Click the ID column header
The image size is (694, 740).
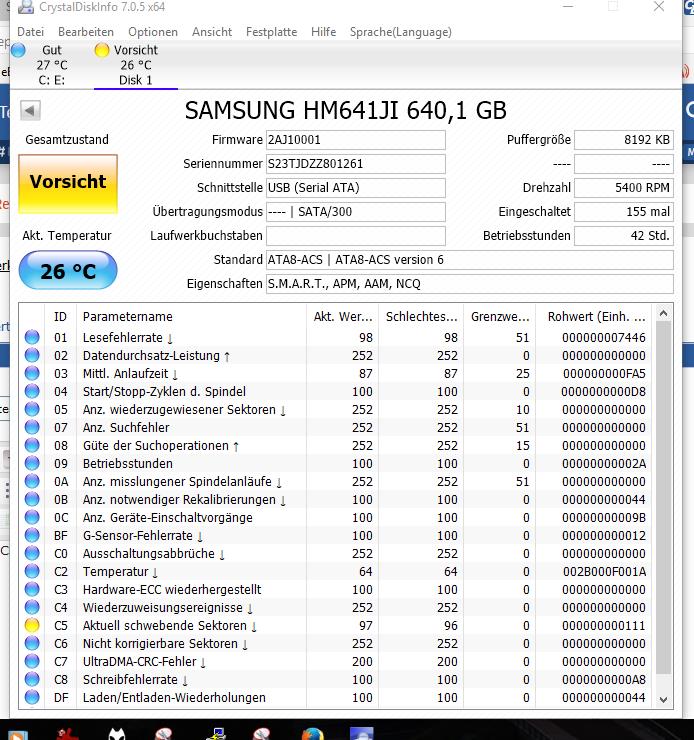[x=60, y=317]
